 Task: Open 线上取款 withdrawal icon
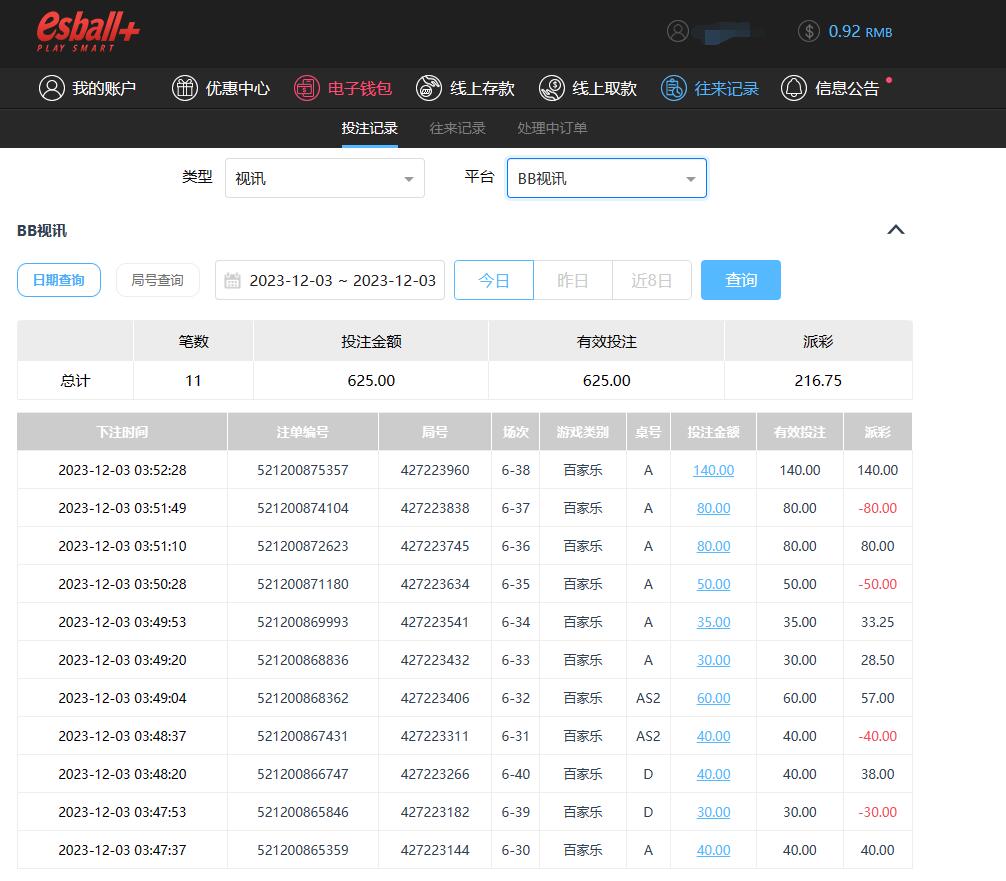pos(551,88)
